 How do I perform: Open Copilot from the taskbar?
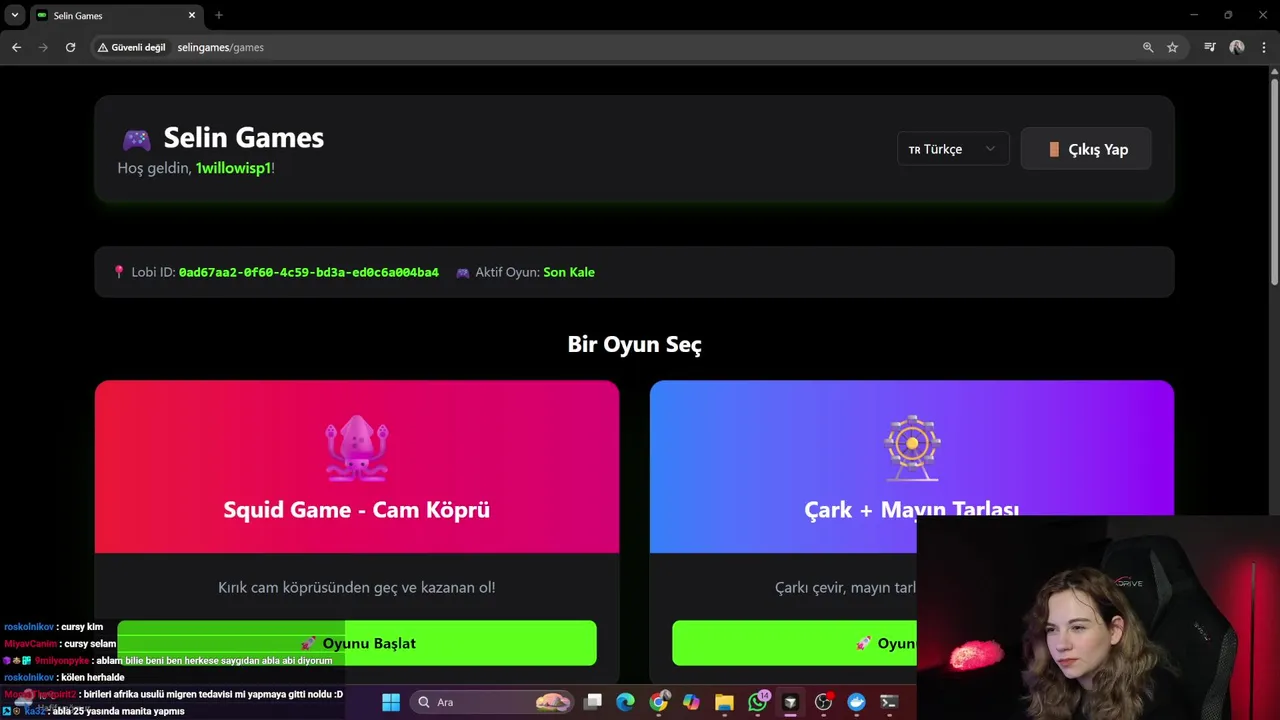[691, 702]
